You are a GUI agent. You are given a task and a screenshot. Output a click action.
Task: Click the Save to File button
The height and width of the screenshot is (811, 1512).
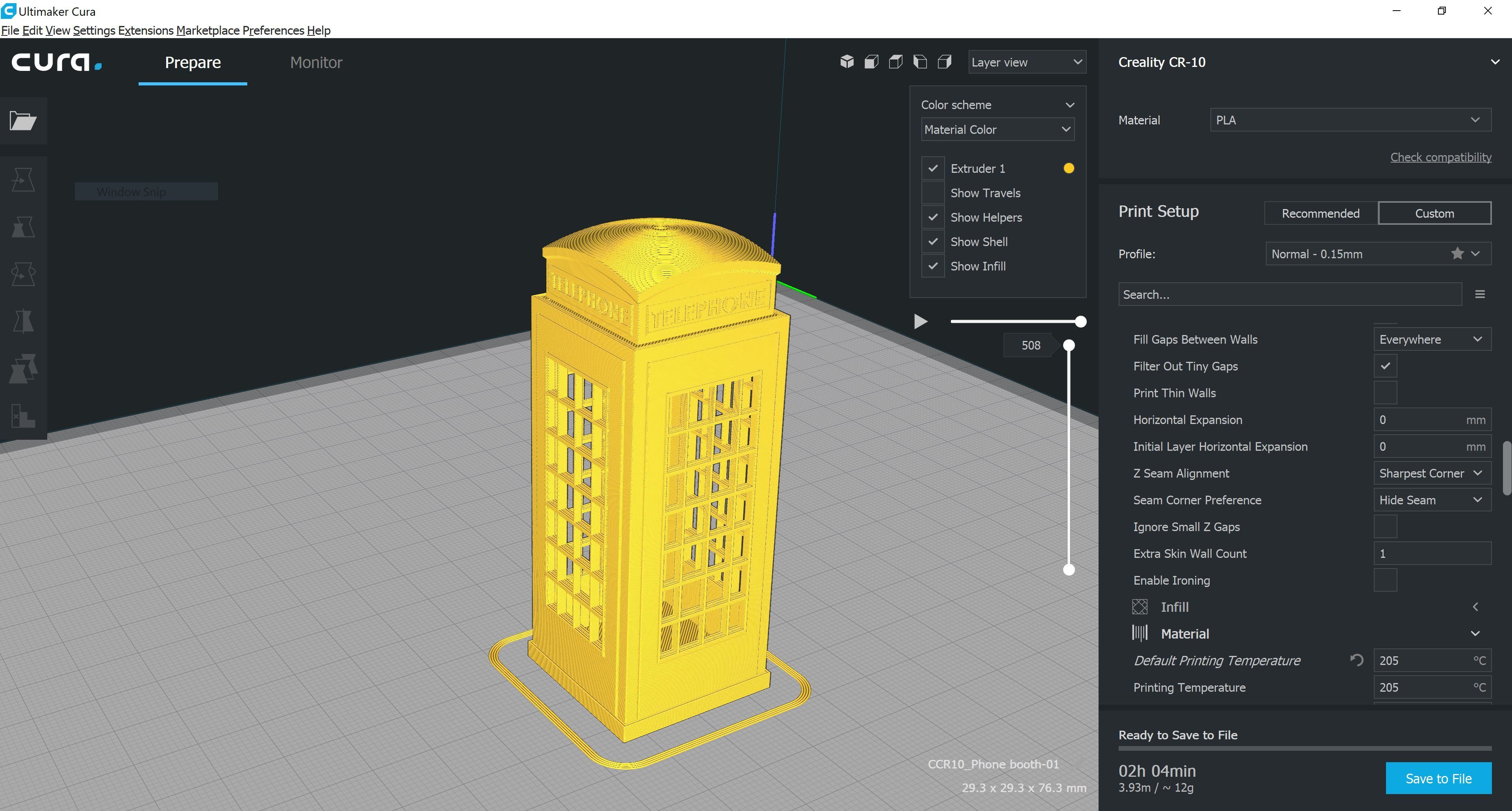(1438, 778)
